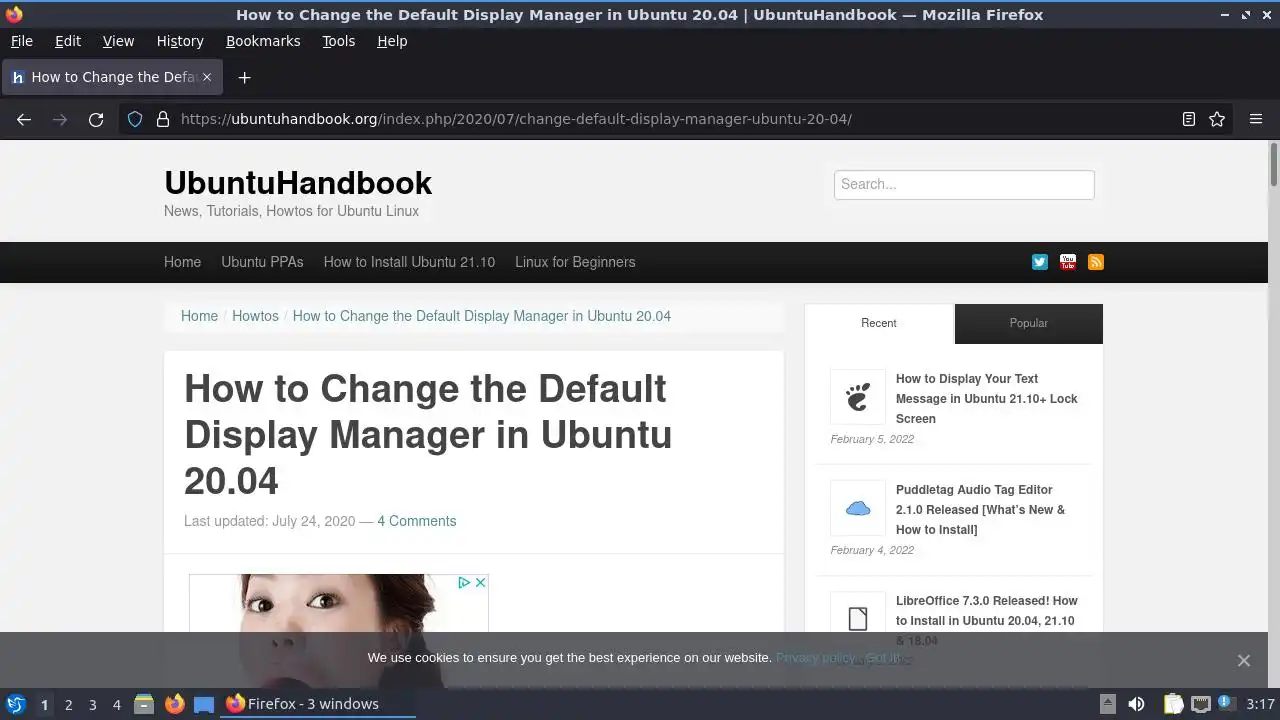Open the View menu
Image resolution: width=1280 pixels, height=720 pixels.
coord(118,41)
